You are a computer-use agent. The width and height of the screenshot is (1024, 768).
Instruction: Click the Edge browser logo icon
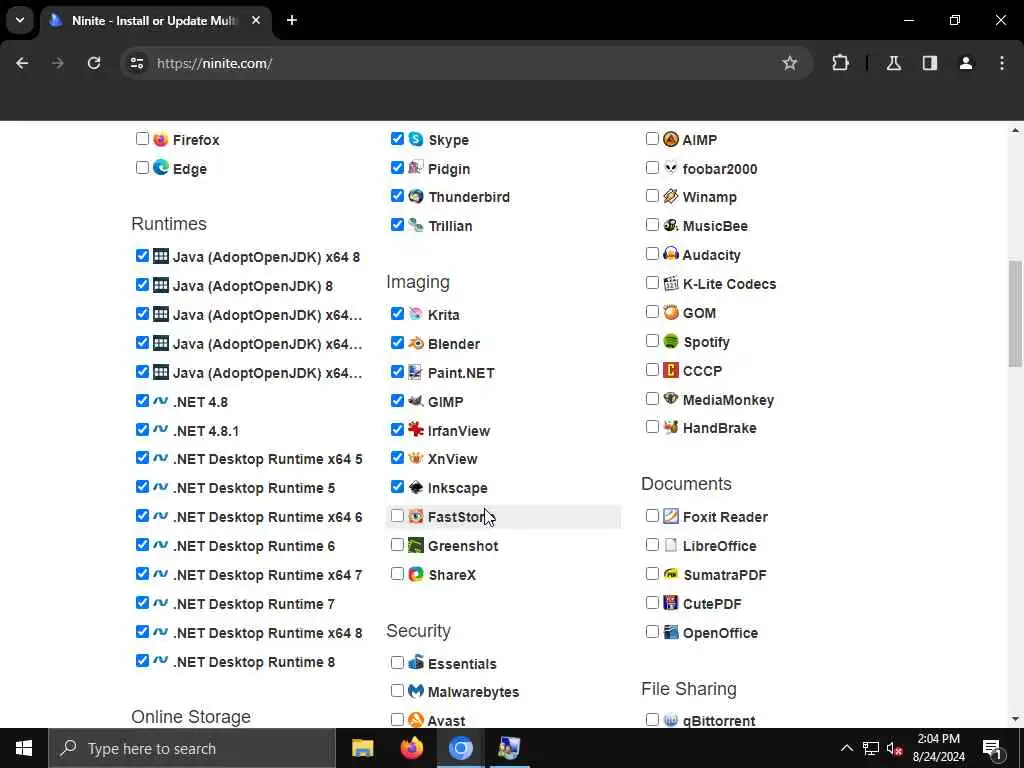(x=161, y=168)
